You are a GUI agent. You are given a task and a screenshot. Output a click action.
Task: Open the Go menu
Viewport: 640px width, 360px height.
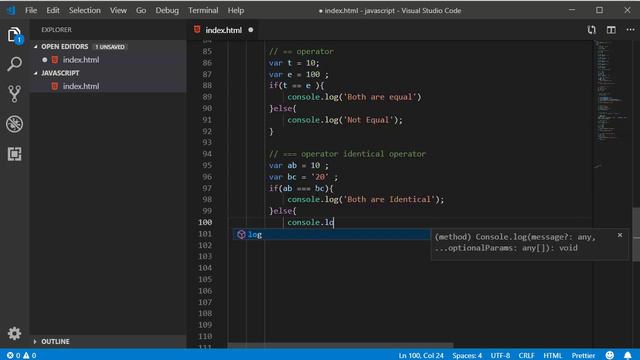141,11
